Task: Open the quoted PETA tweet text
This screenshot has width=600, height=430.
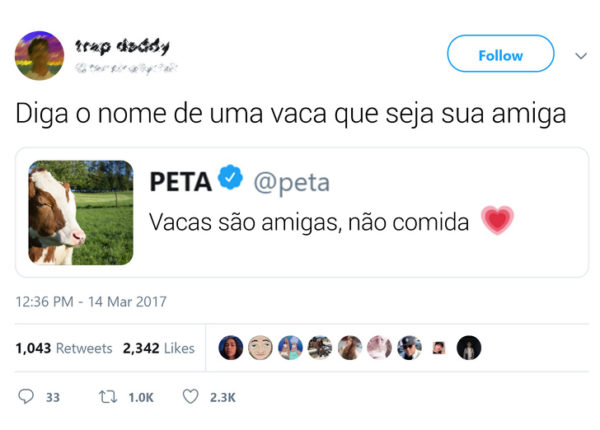Action: tap(309, 222)
